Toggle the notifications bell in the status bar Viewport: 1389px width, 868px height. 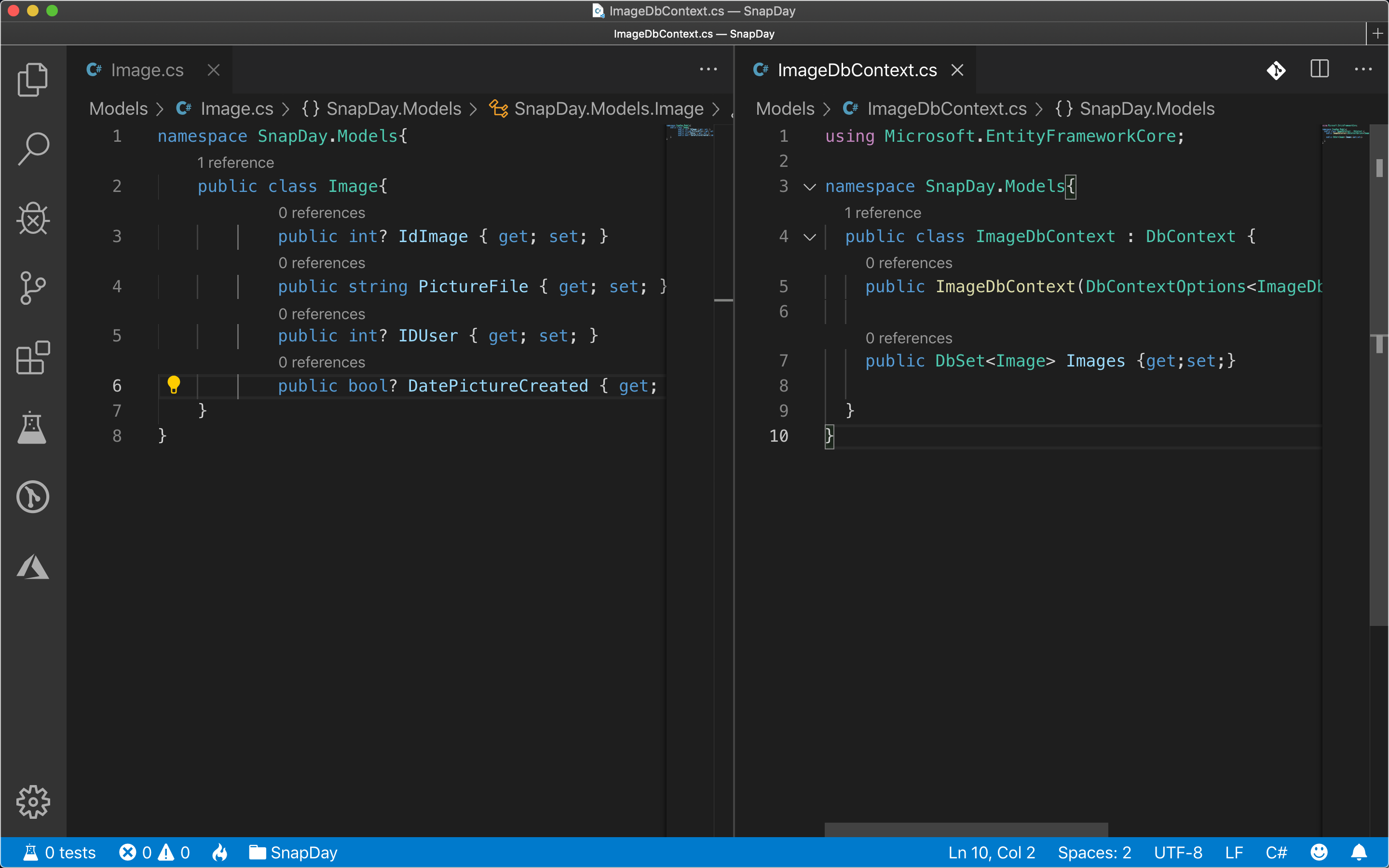(1359, 852)
